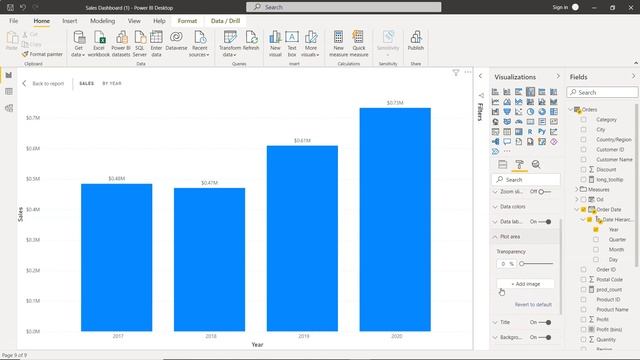Toggle the Background switch
This screenshot has height=360, width=640.
(x=545, y=338)
